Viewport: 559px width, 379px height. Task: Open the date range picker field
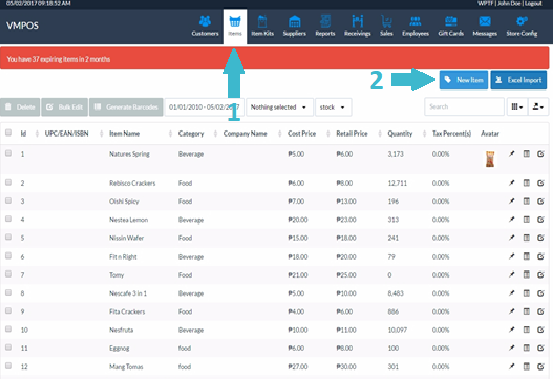204,107
